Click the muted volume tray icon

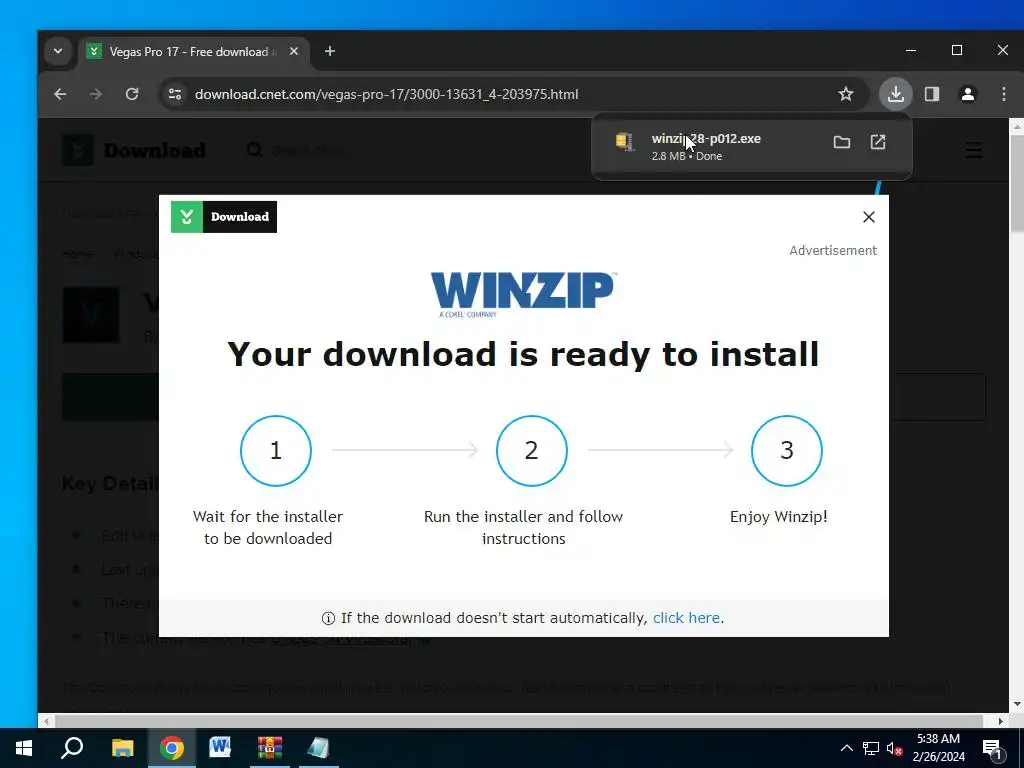point(894,748)
